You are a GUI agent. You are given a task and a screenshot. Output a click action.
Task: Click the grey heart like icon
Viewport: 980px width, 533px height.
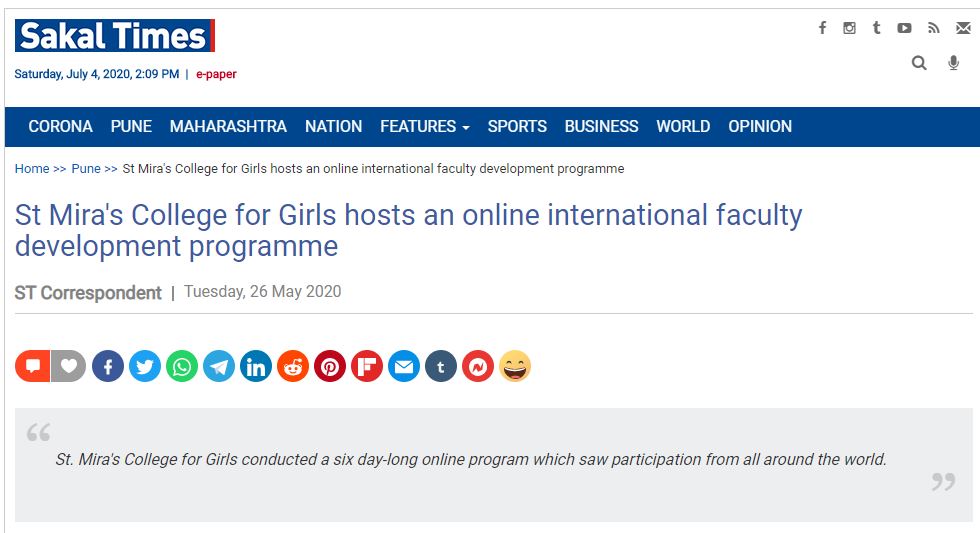tap(68, 367)
